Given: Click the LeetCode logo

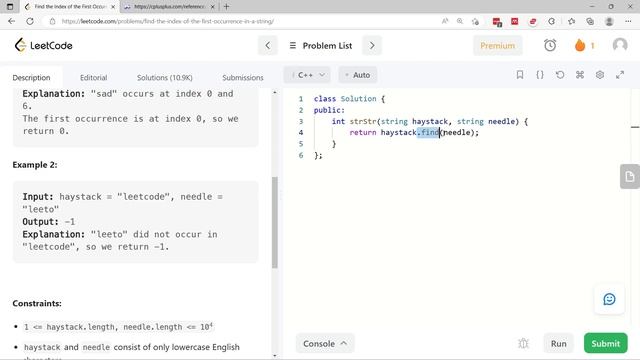Looking at the screenshot, I should coord(43,45).
